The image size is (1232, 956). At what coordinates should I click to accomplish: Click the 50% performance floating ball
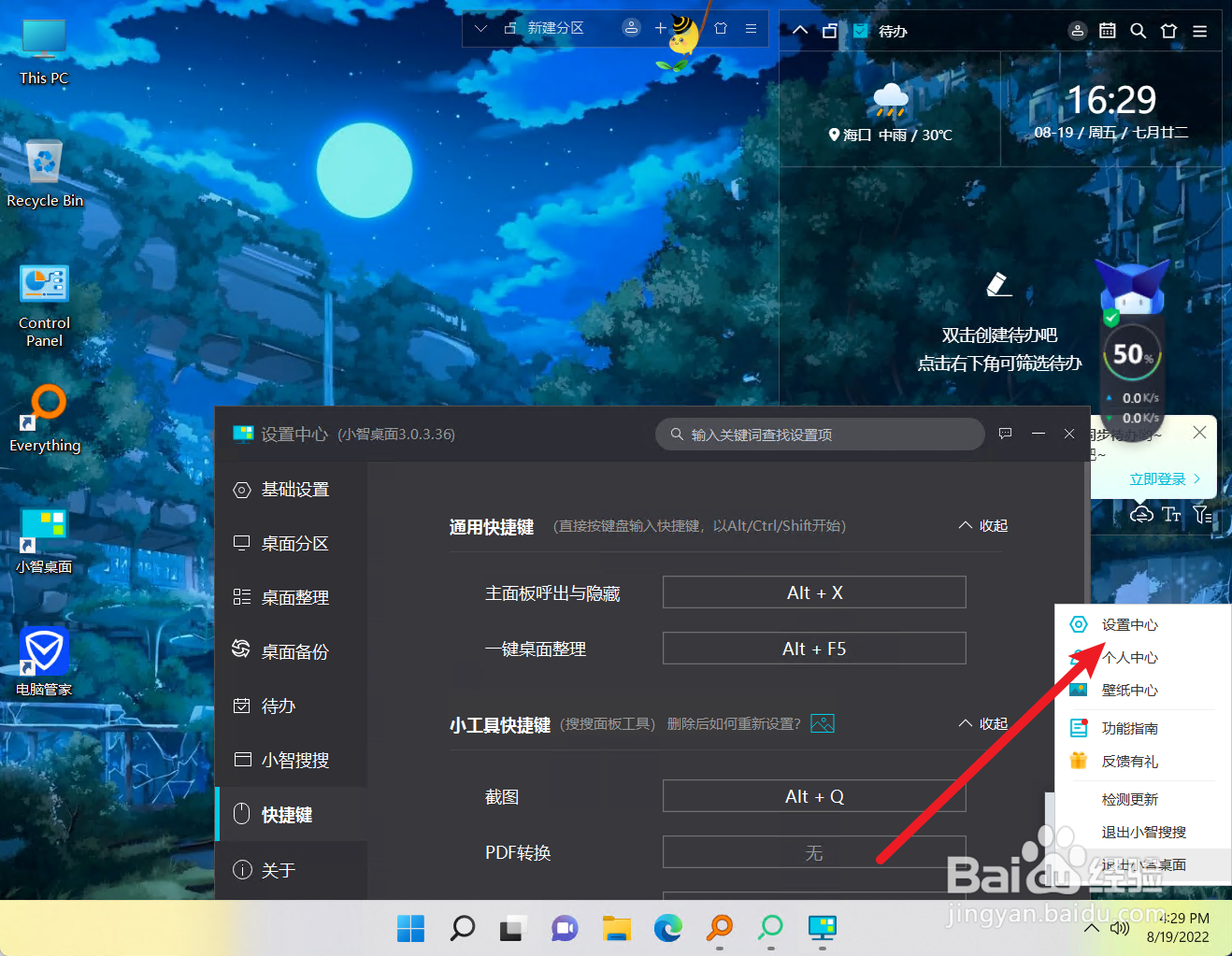1132,355
